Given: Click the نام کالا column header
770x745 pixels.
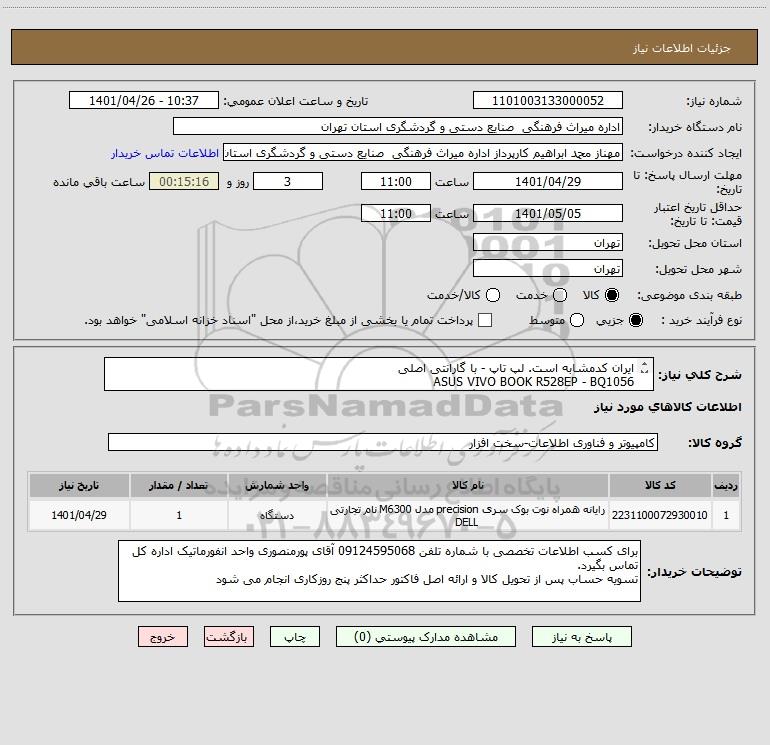Looking at the screenshot, I should tap(468, 485).
